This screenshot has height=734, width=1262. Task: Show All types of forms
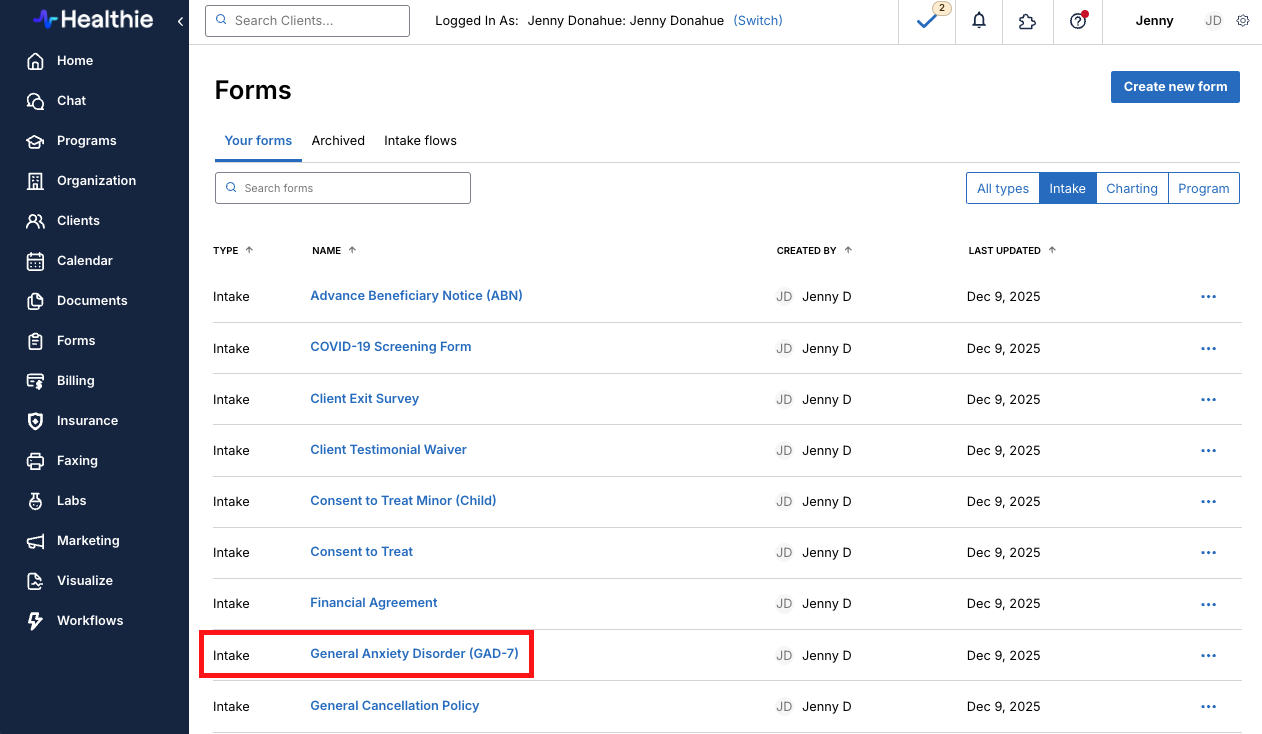(x=1002, y=188)
